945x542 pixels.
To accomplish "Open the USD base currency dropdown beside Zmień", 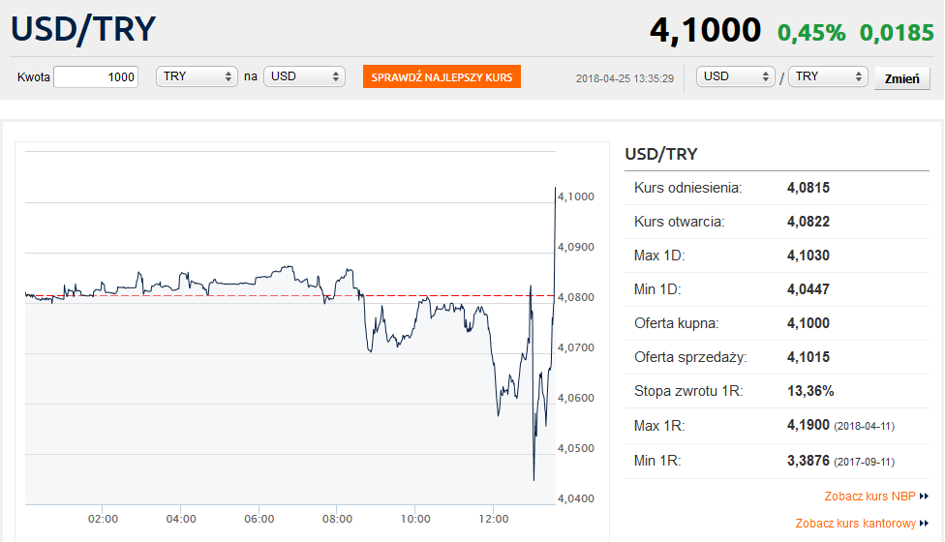I will [736, 77].
